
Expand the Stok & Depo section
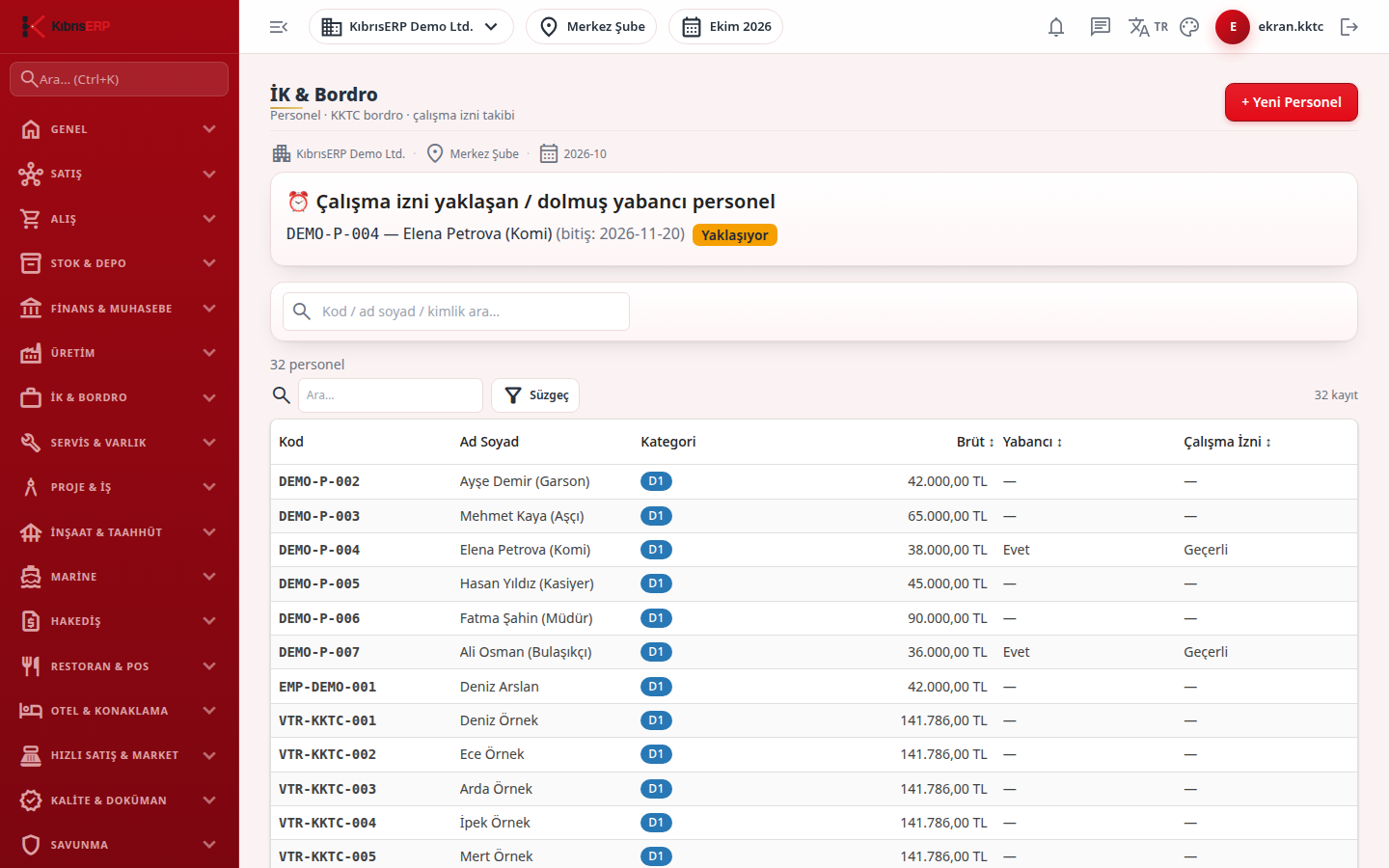(x=120, y=263)
